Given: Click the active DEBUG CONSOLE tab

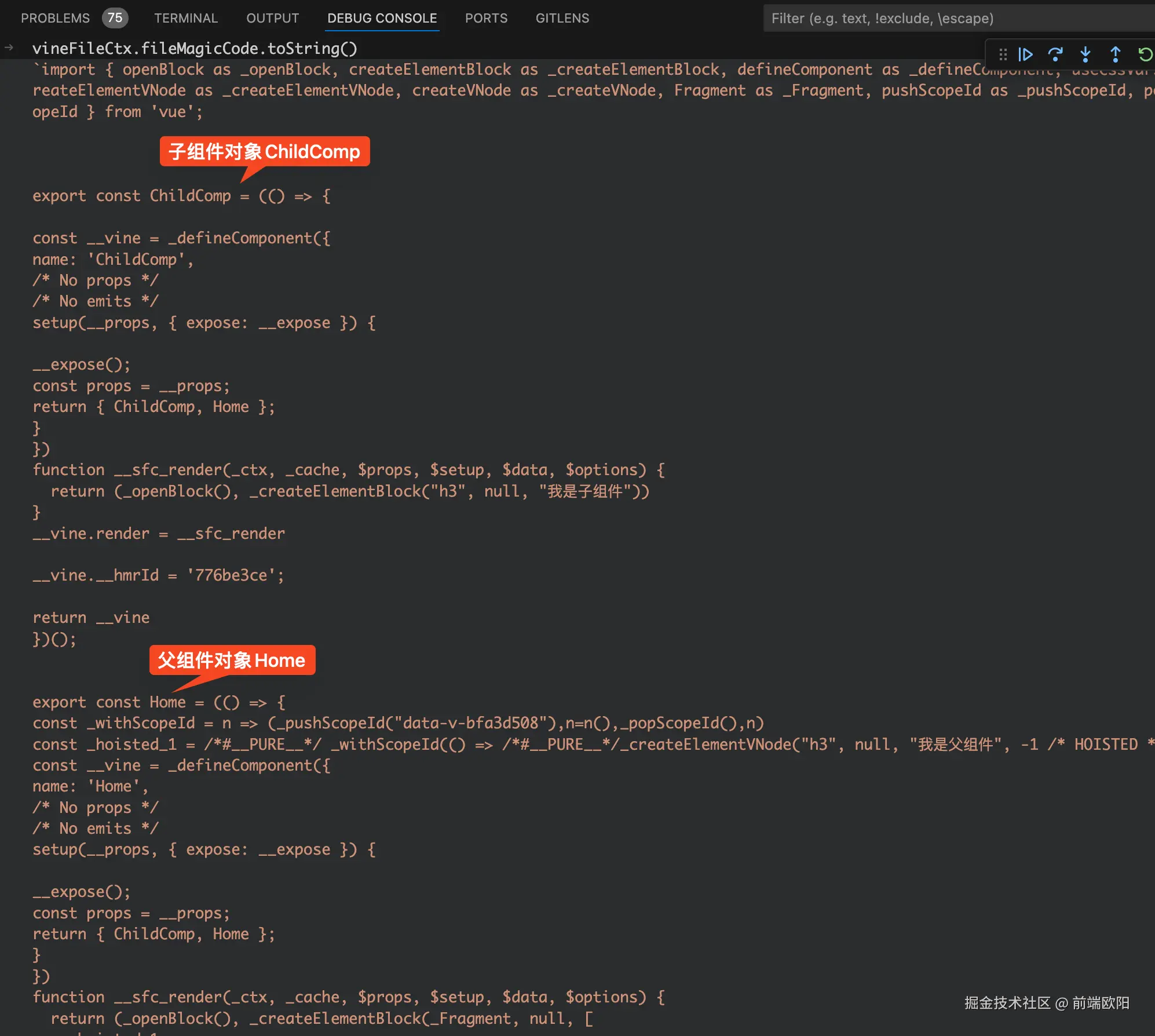Looking at the screenshot, I should pos(382,18).
